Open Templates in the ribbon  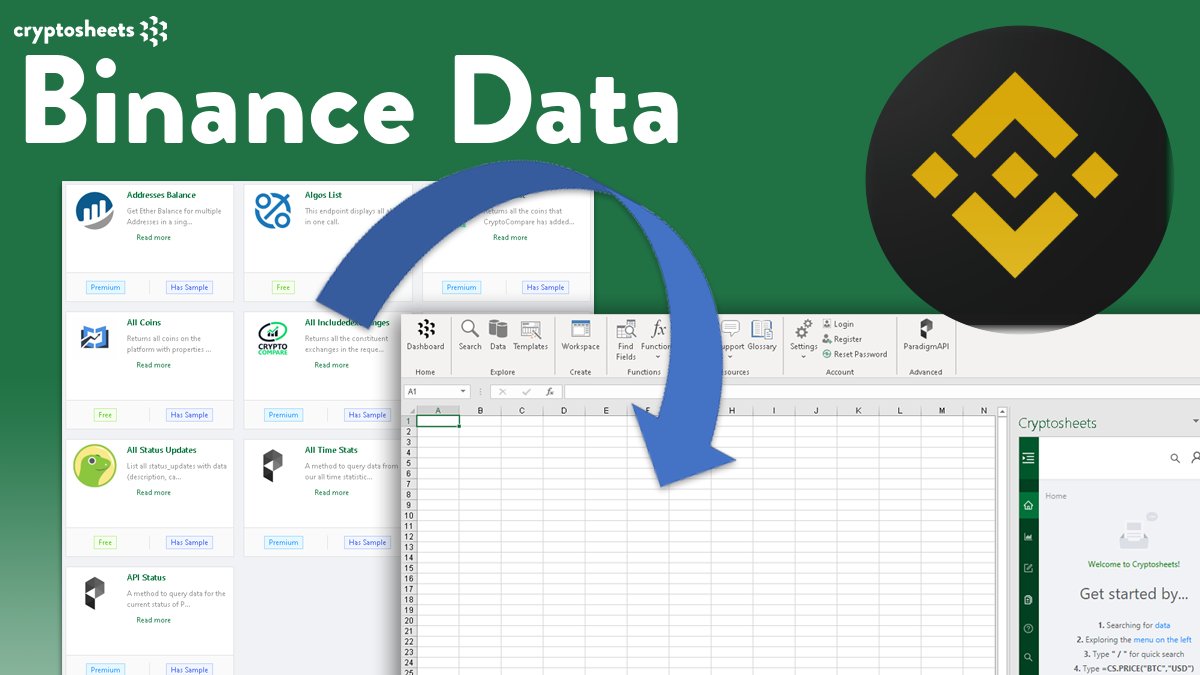(531, 335)
